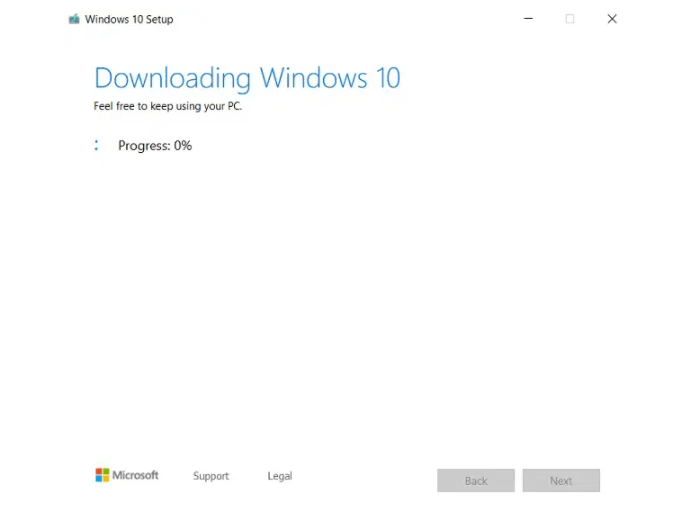Click the "Downloading Windows 10" heading
Viewport: 673px width, 522px height.
click(x=247, y=78)
